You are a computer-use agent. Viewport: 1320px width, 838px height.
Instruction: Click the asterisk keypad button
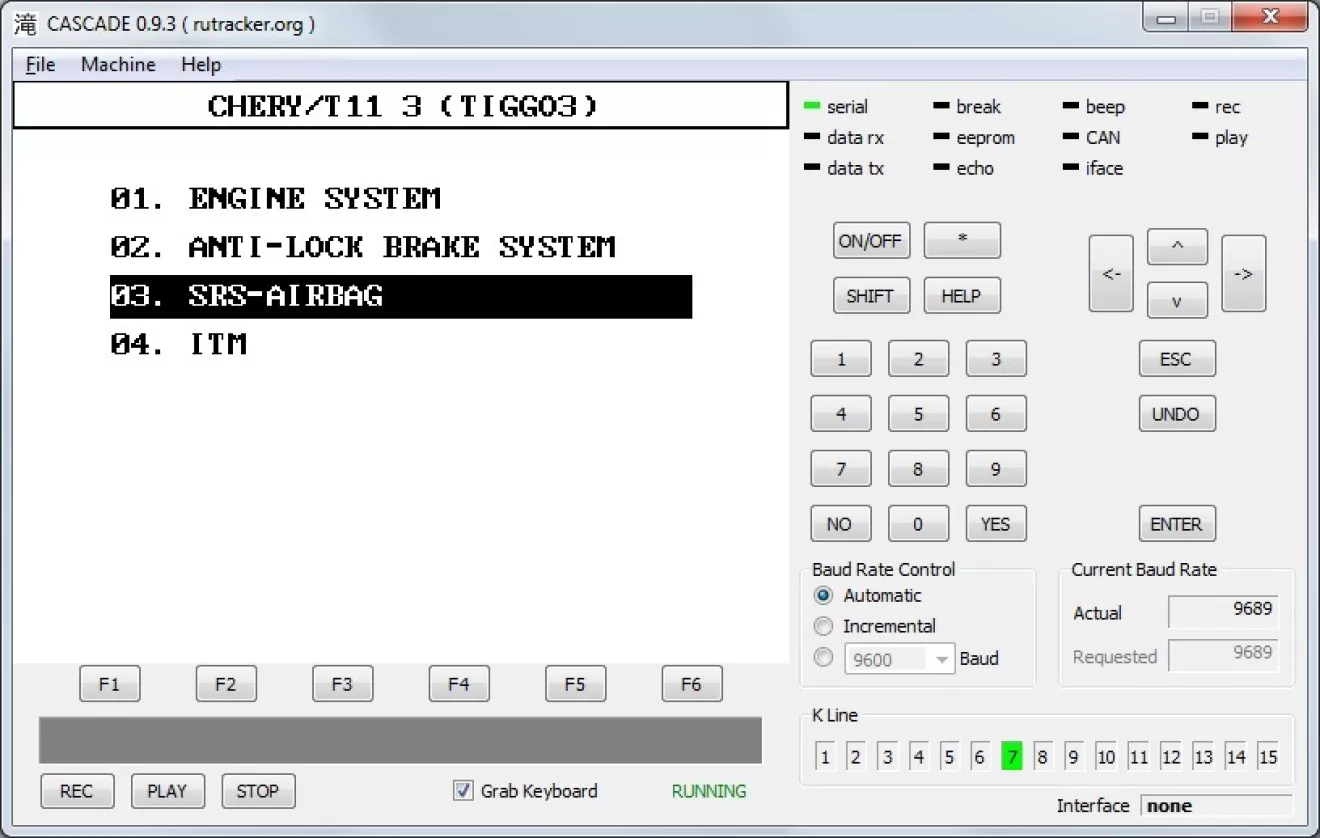[x=962, y=241]
